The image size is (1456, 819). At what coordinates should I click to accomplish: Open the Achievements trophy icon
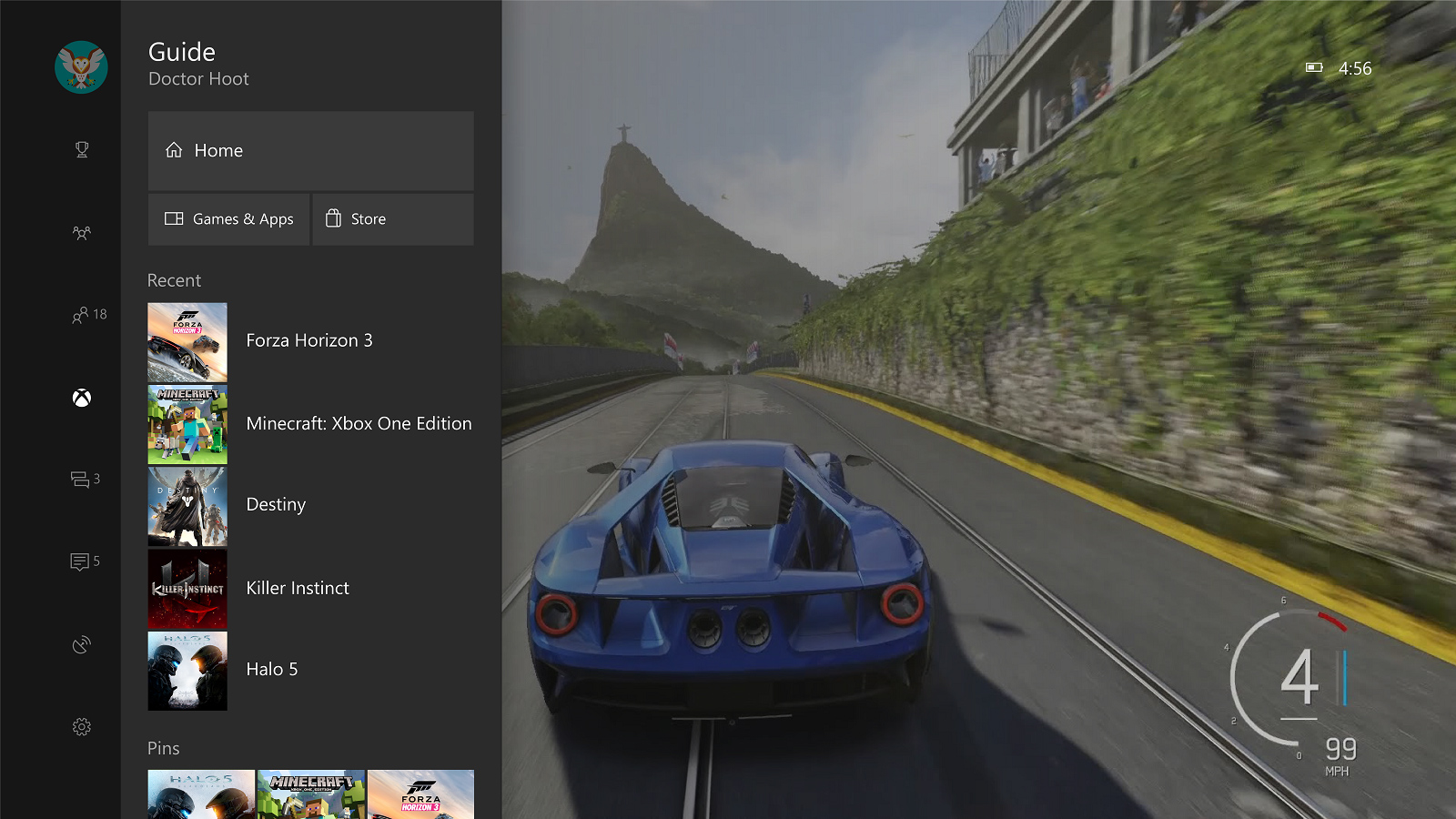pos(82,149)
